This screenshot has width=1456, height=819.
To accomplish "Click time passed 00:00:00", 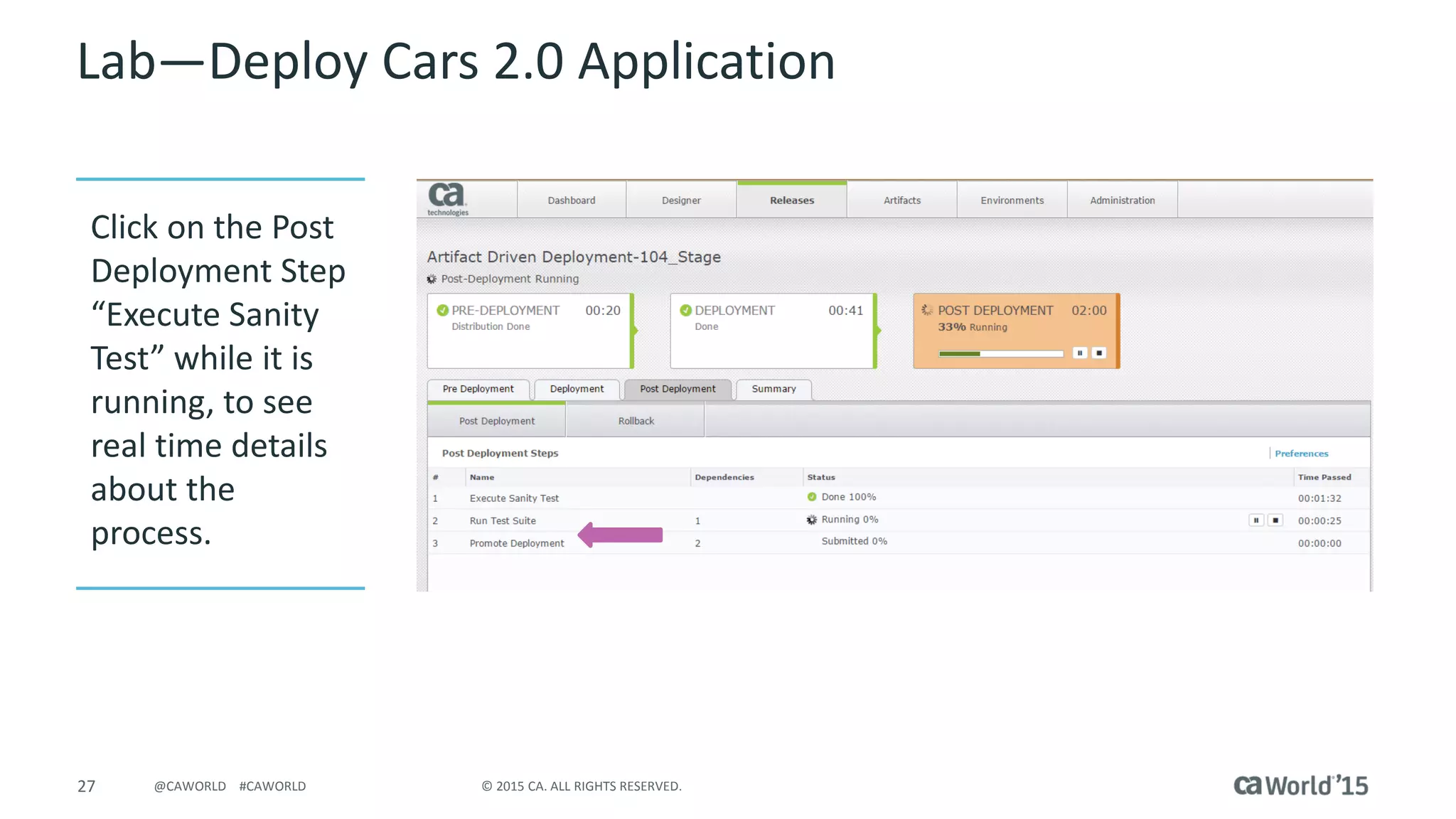I will (x=1319, y=543).
